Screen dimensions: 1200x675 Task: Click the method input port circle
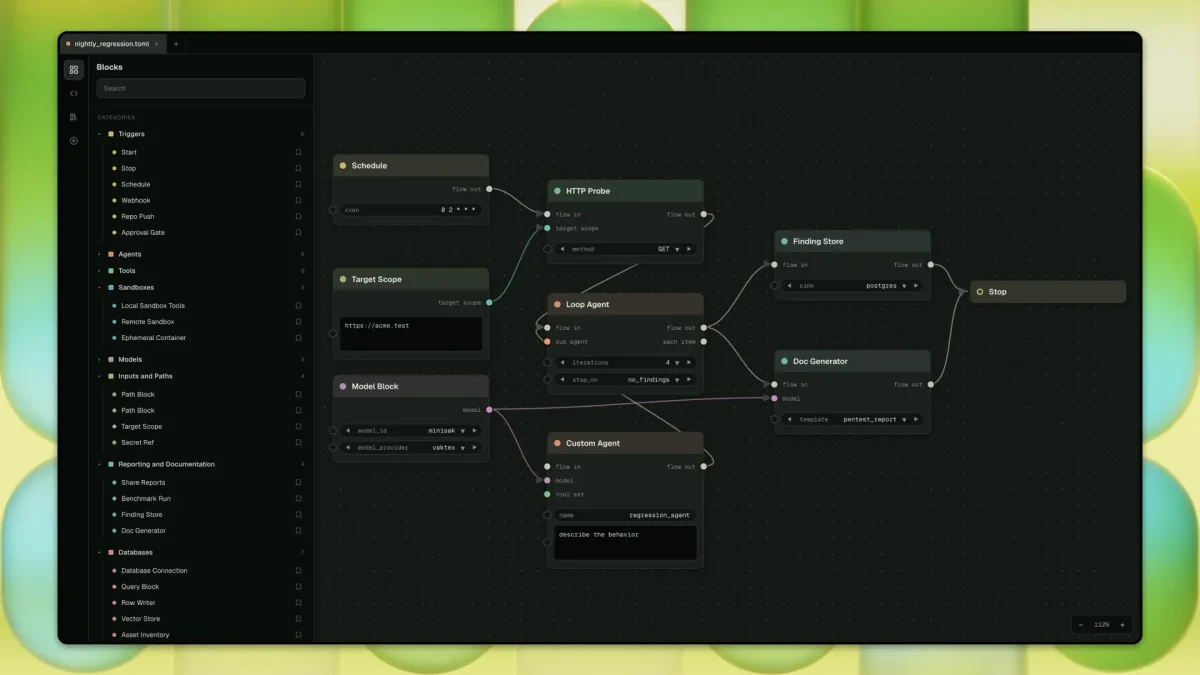point(547,249)
